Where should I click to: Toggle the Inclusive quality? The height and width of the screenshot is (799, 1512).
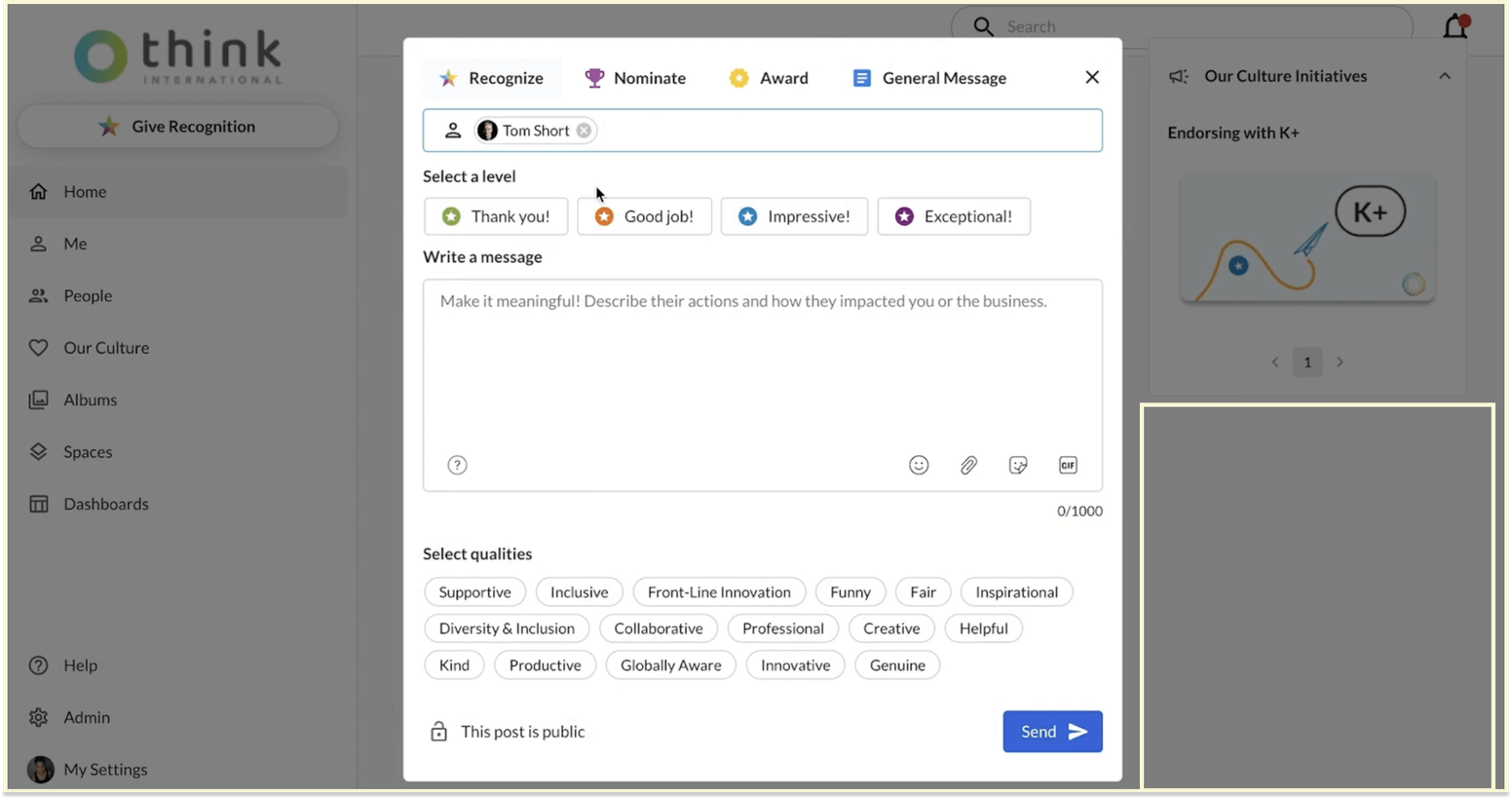coord(579,591)
